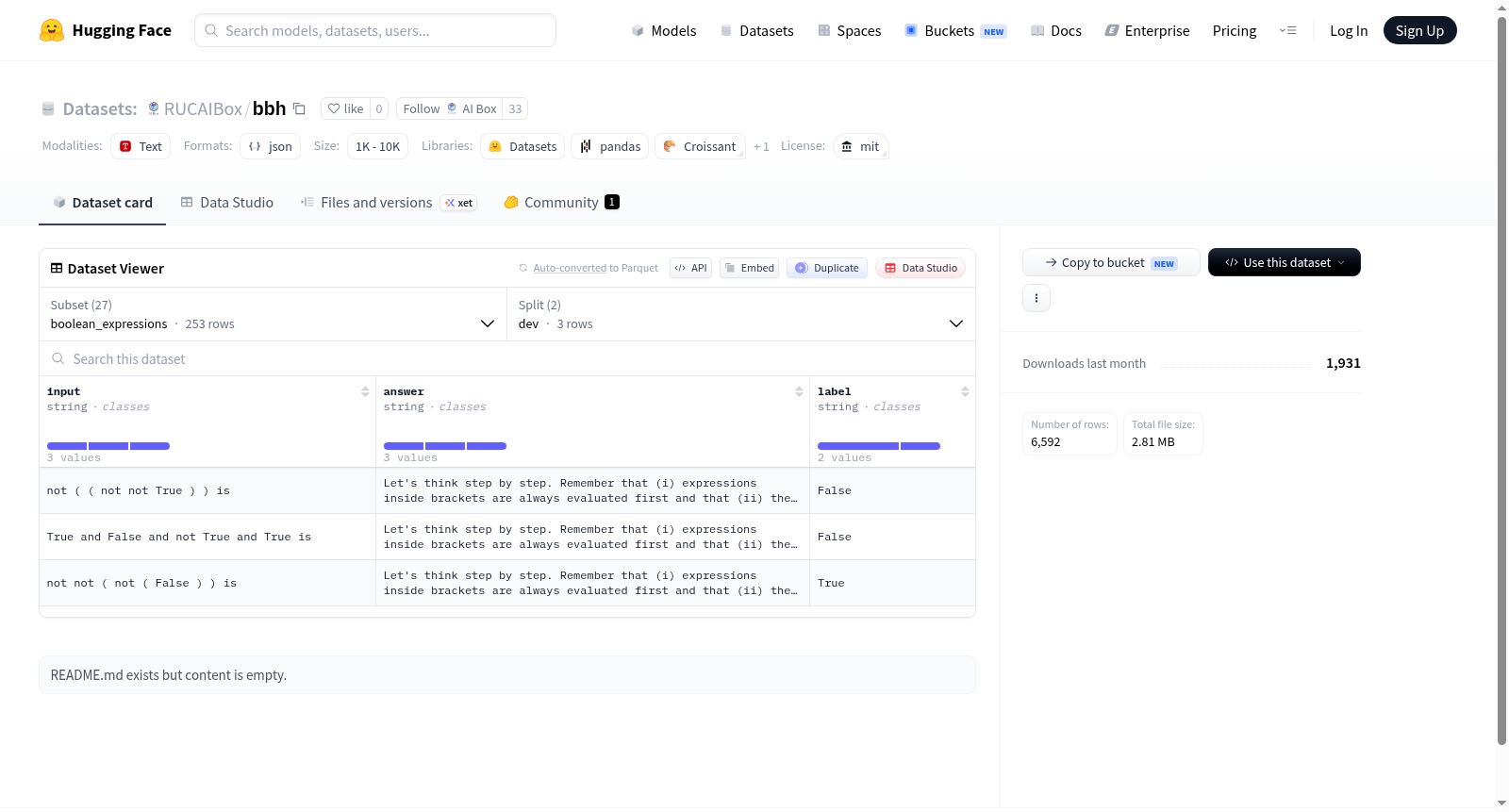
Task: Click the like count number
Action: pos(379,108)
